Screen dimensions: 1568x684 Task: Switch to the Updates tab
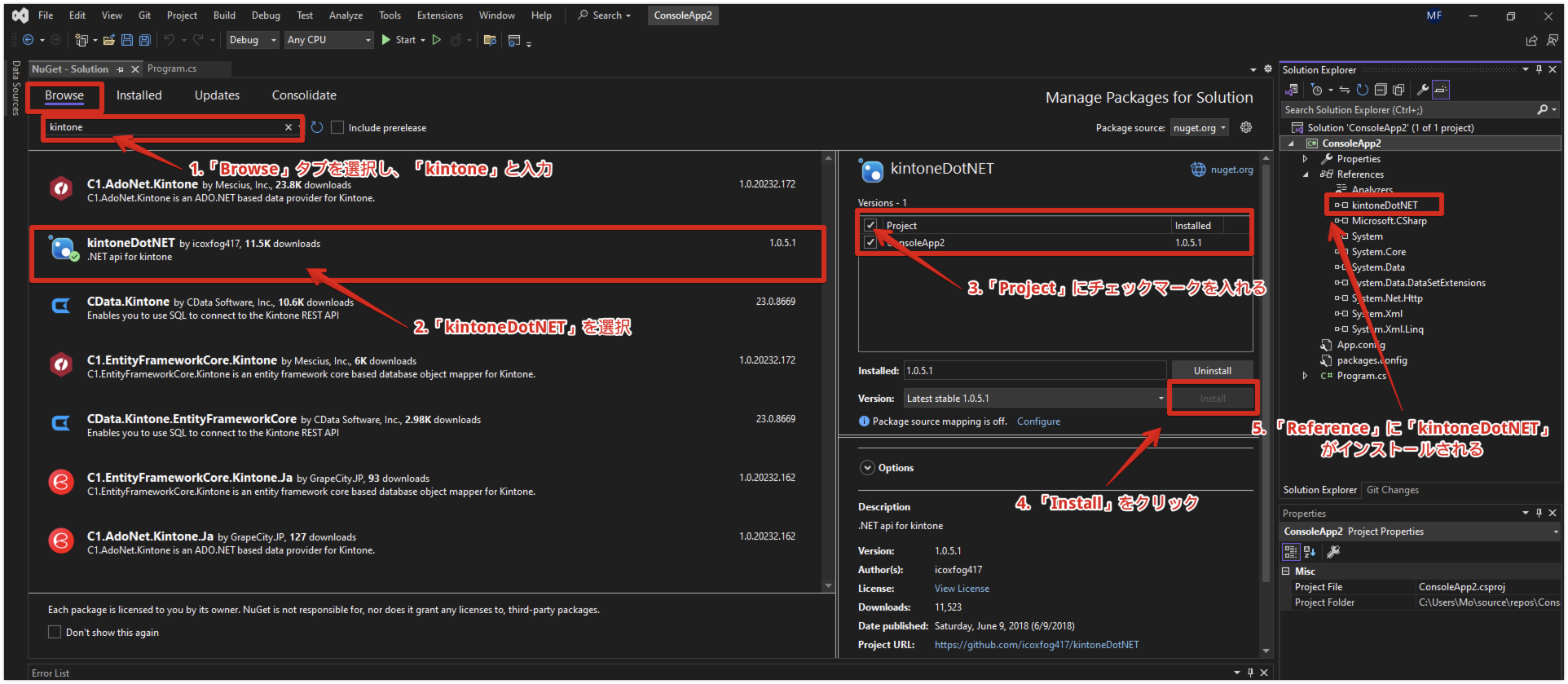point(217,95)
